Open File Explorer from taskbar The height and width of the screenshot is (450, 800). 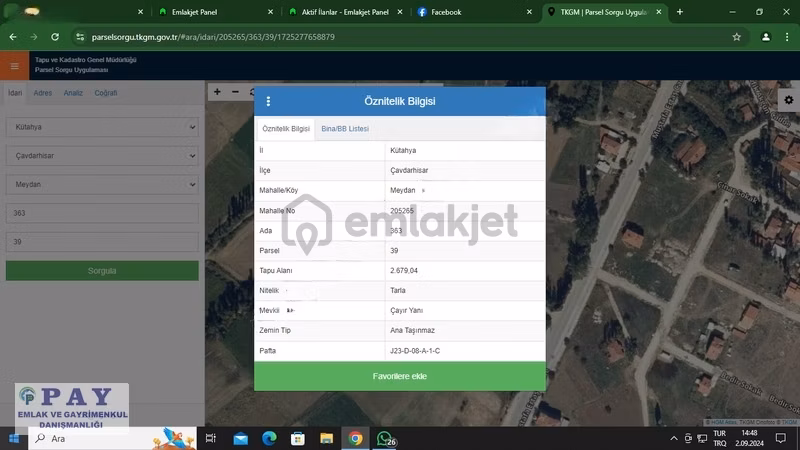click(x=326, y=438)
